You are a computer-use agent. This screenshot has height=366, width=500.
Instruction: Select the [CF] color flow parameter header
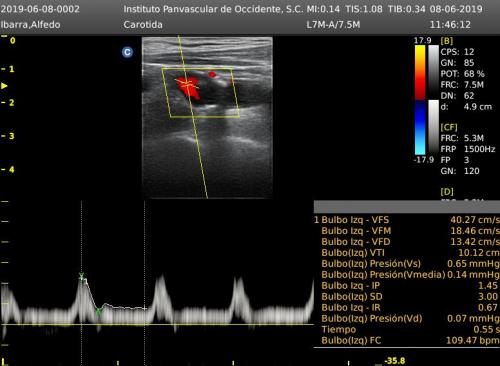[x=449, y=127]
